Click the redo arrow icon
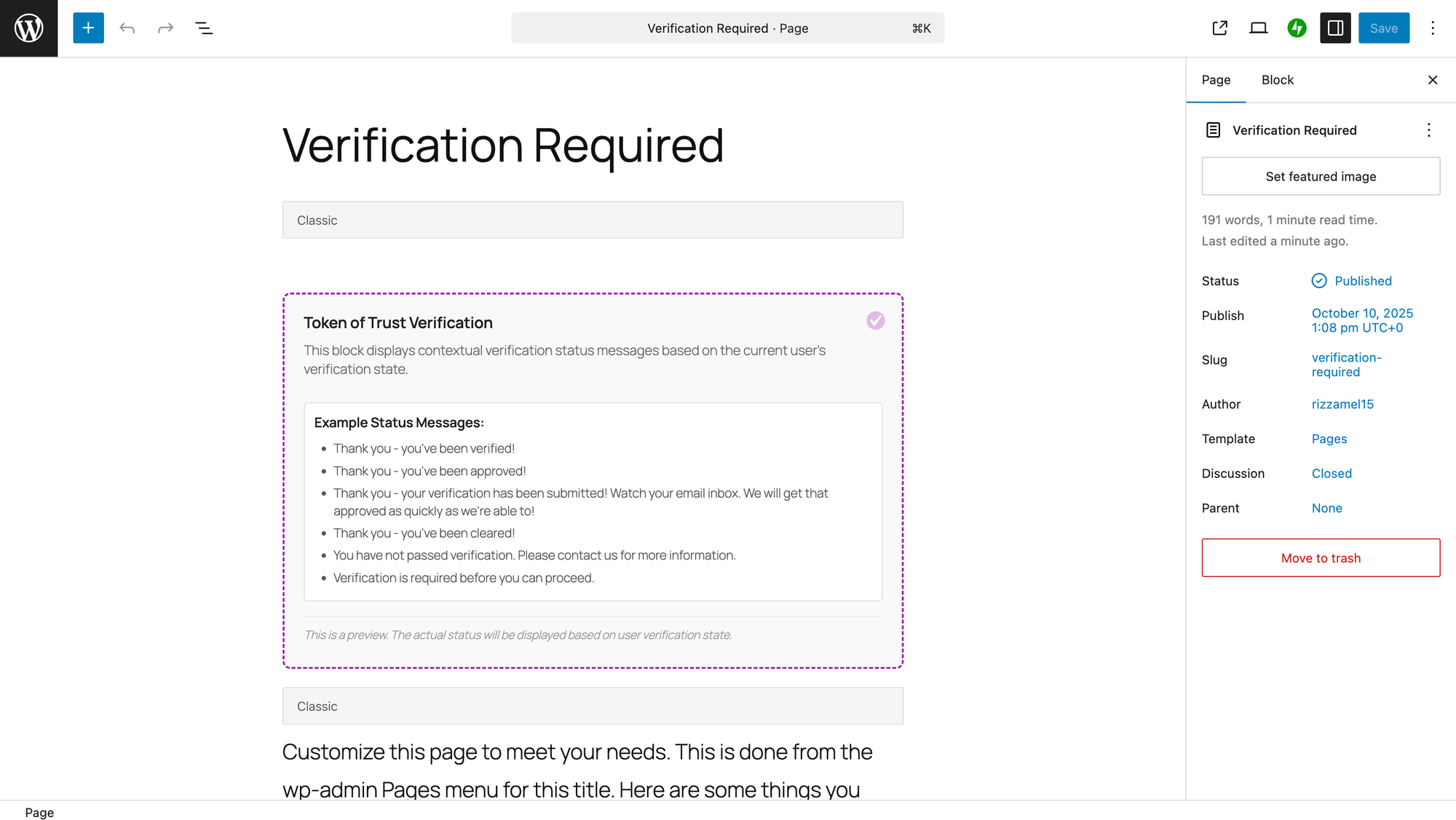Image resolution: width=1456 pixels, height=820 pixels. (166, 28)
